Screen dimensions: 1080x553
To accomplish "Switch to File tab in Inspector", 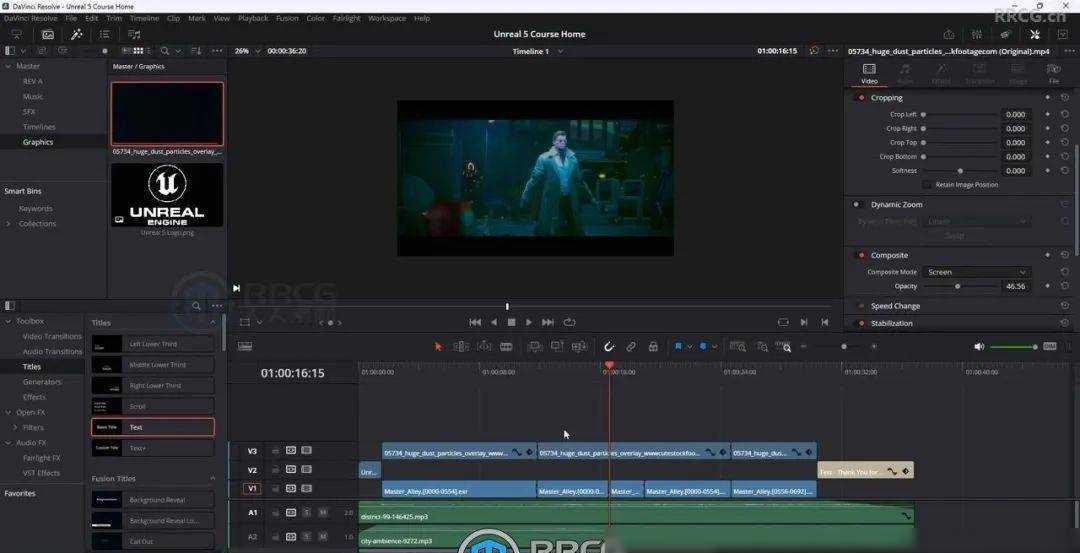I will [1054, 74].
